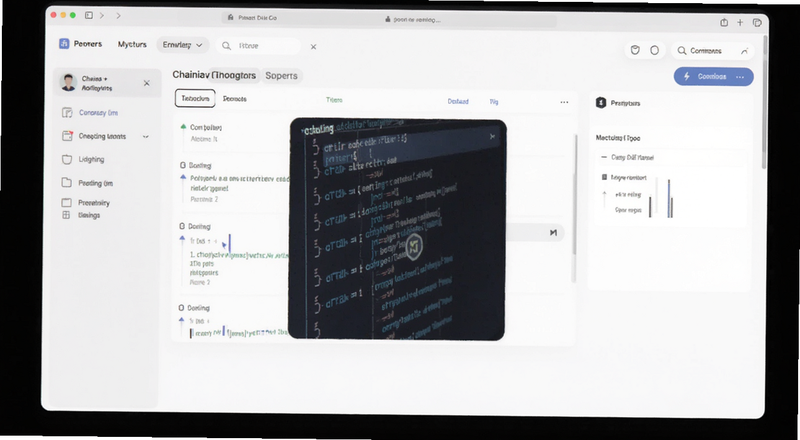Click the small arrow icon inside Commands box
800x440 pixels.
744,51
